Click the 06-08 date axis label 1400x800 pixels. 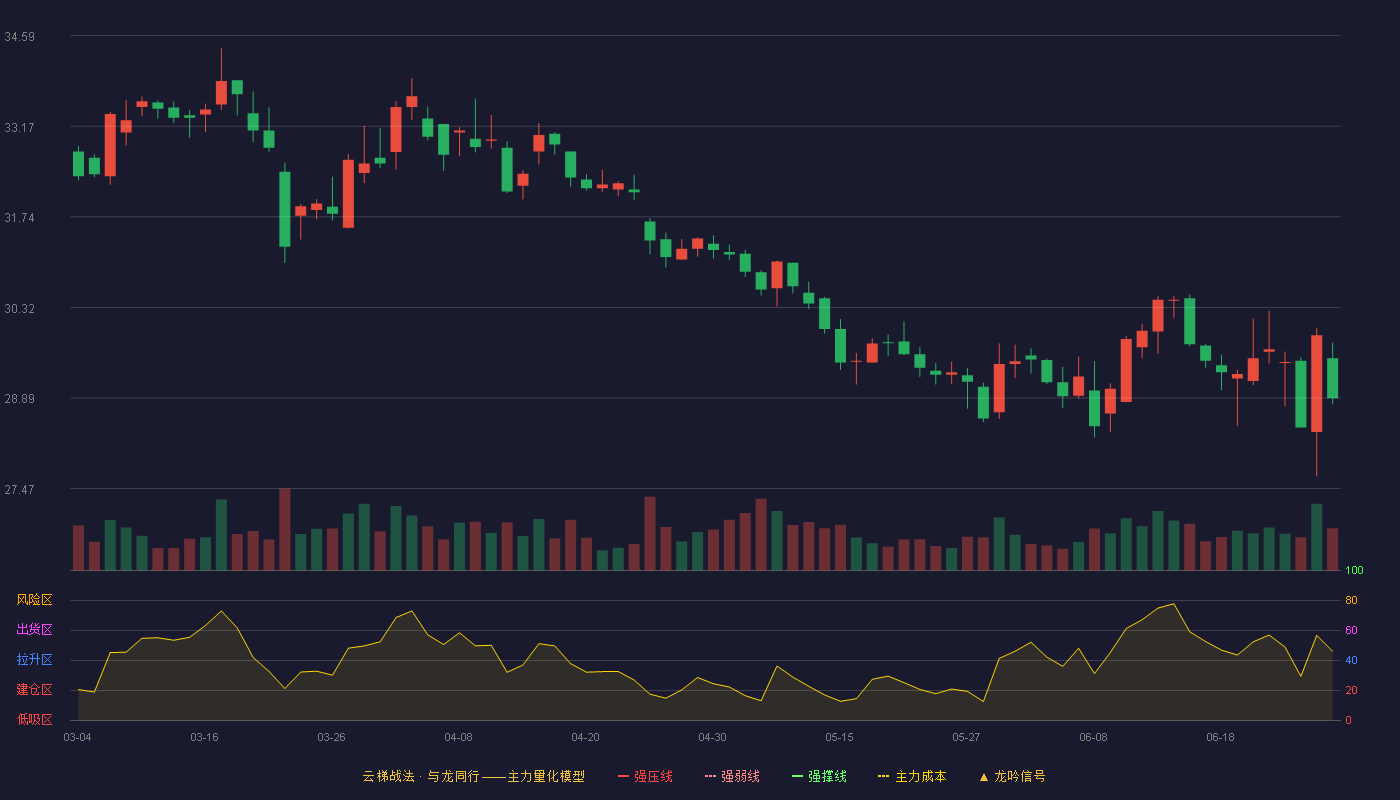(1093, 737)
